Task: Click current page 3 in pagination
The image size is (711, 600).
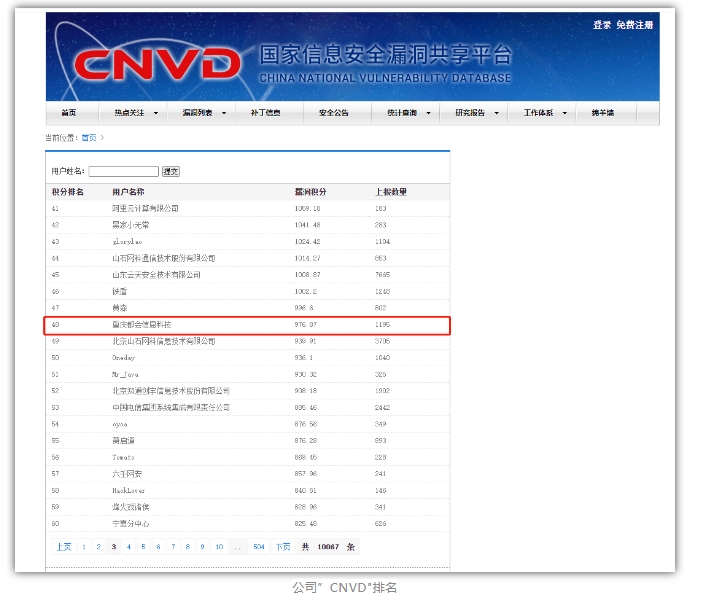Action: click(114, 547)
